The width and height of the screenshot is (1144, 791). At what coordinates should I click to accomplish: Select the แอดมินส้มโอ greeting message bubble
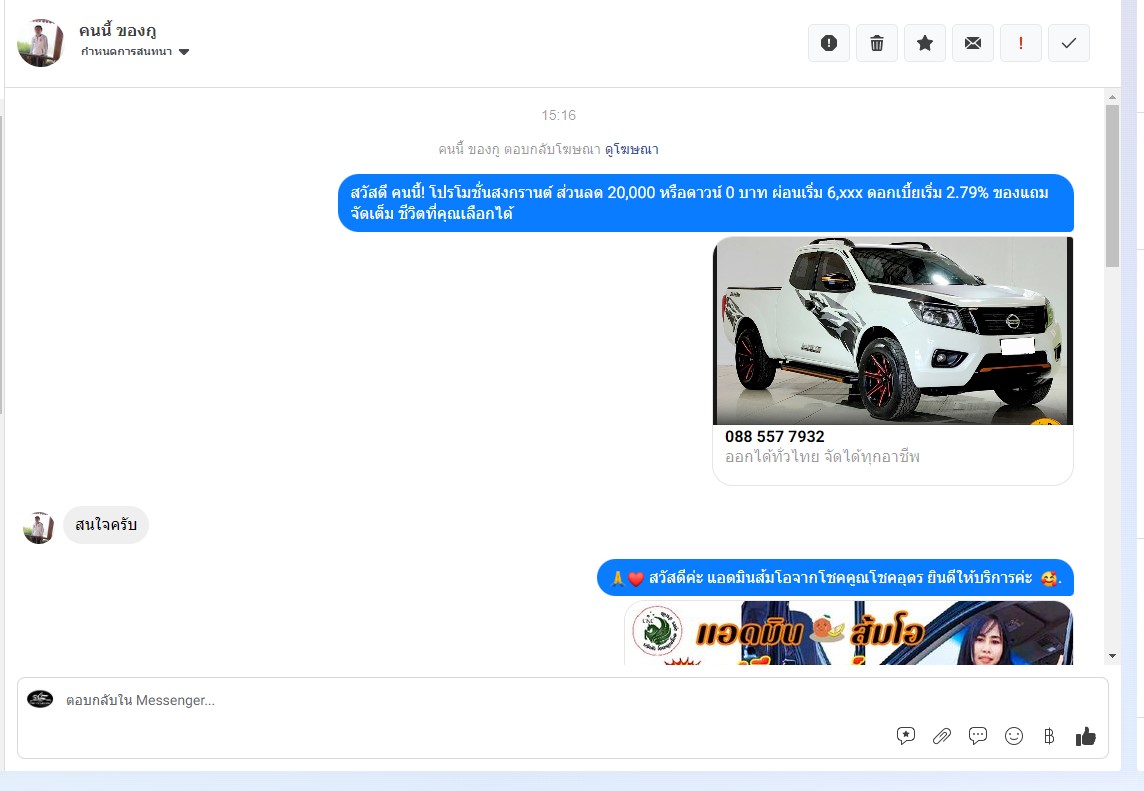tap(835, 578)
